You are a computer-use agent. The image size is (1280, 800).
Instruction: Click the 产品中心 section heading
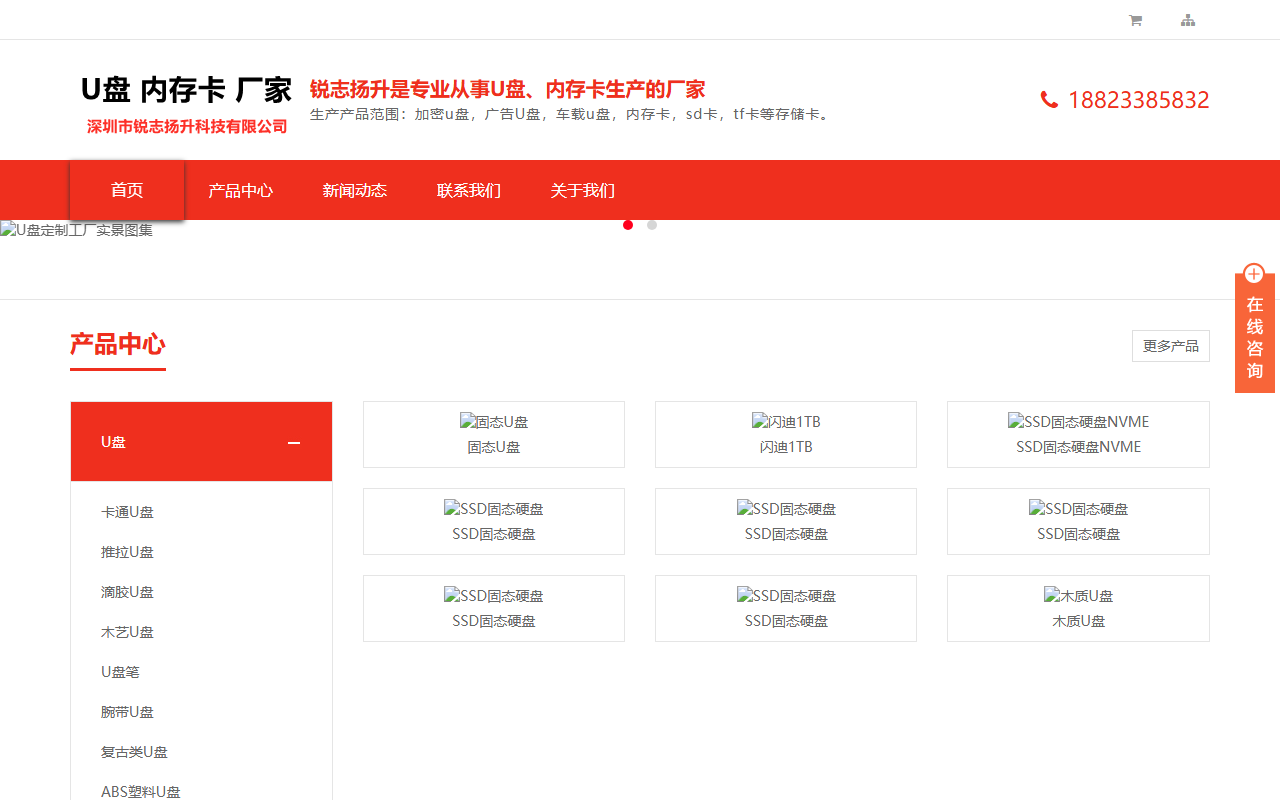(x=118, y=344)
